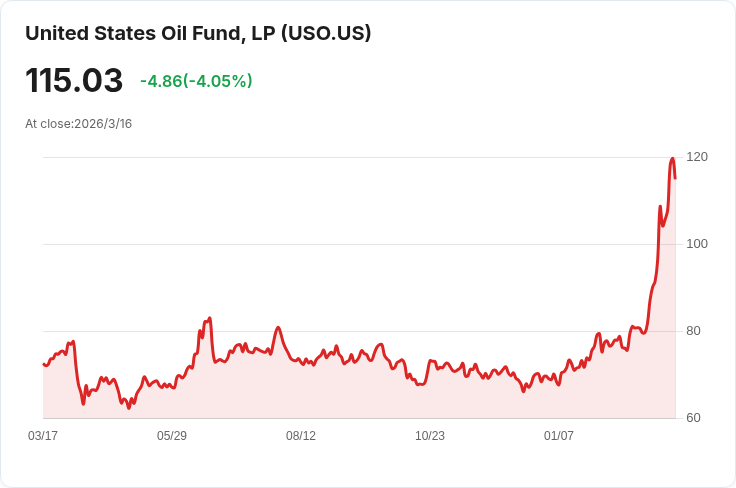Click the chart's highest peak near 120
The width and height of the screenshot is (736, 488).
coord(672,159)
